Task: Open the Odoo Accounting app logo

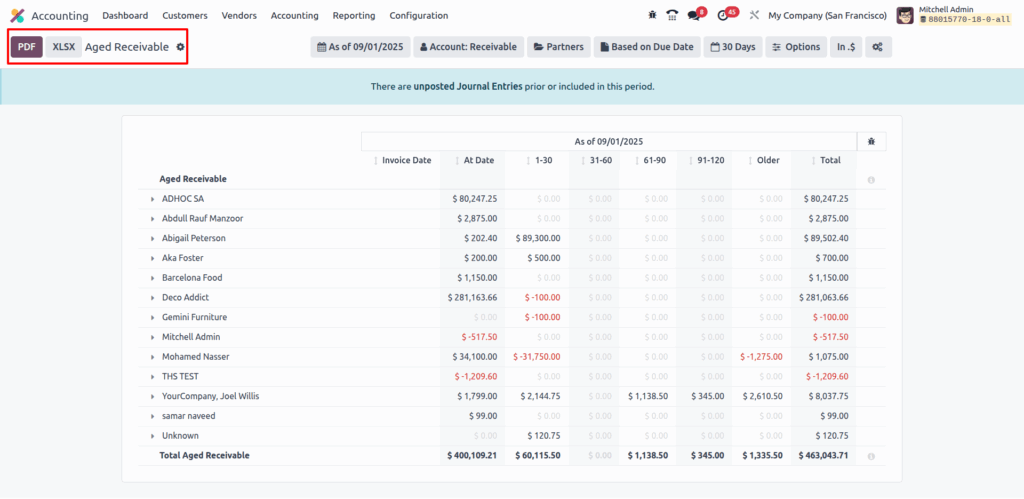Action: pyautogui.click(x=17, y=16)
